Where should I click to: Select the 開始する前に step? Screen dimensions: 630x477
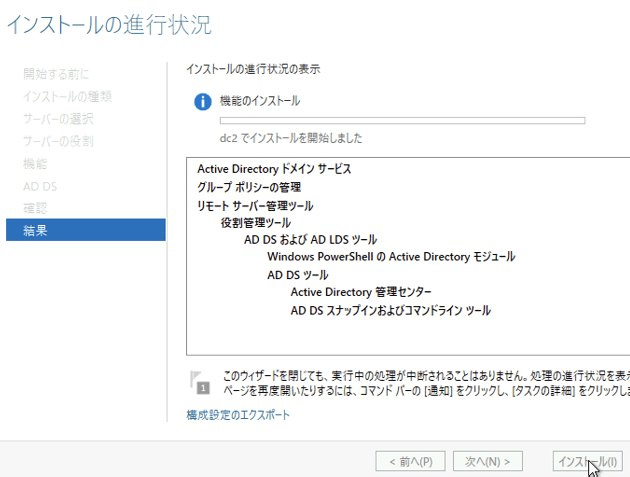point(56,74)
